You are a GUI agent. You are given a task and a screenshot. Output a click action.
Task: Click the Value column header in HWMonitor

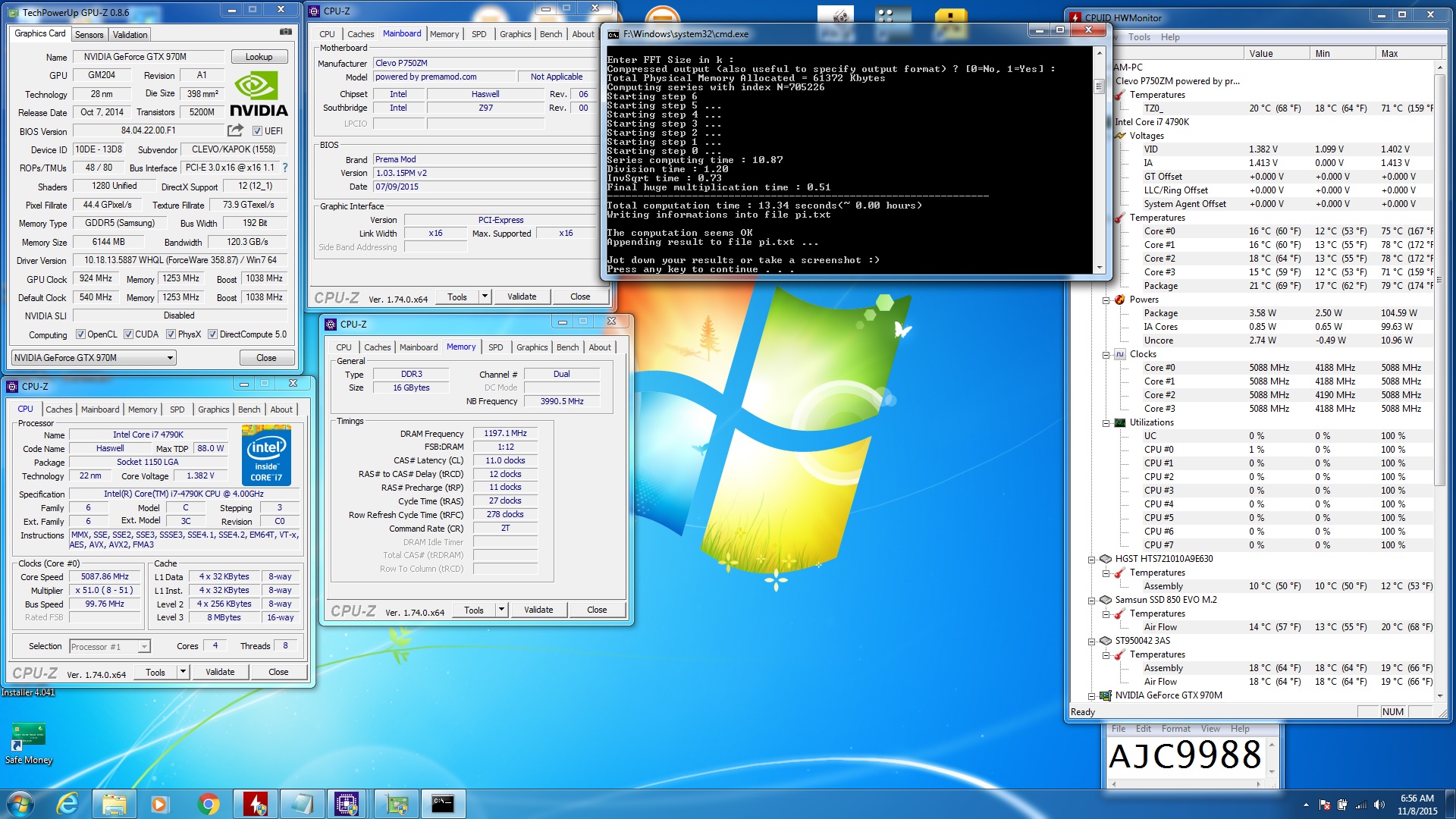pos(1276,53)
